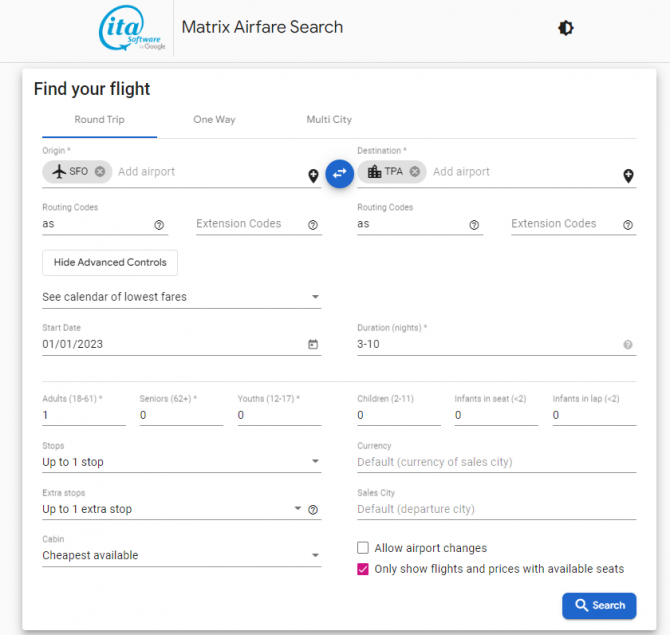Viewport: 670px width, 635px height.
Task: Open nearby airports pin for Destination
Action: click(x=628, y=176)
